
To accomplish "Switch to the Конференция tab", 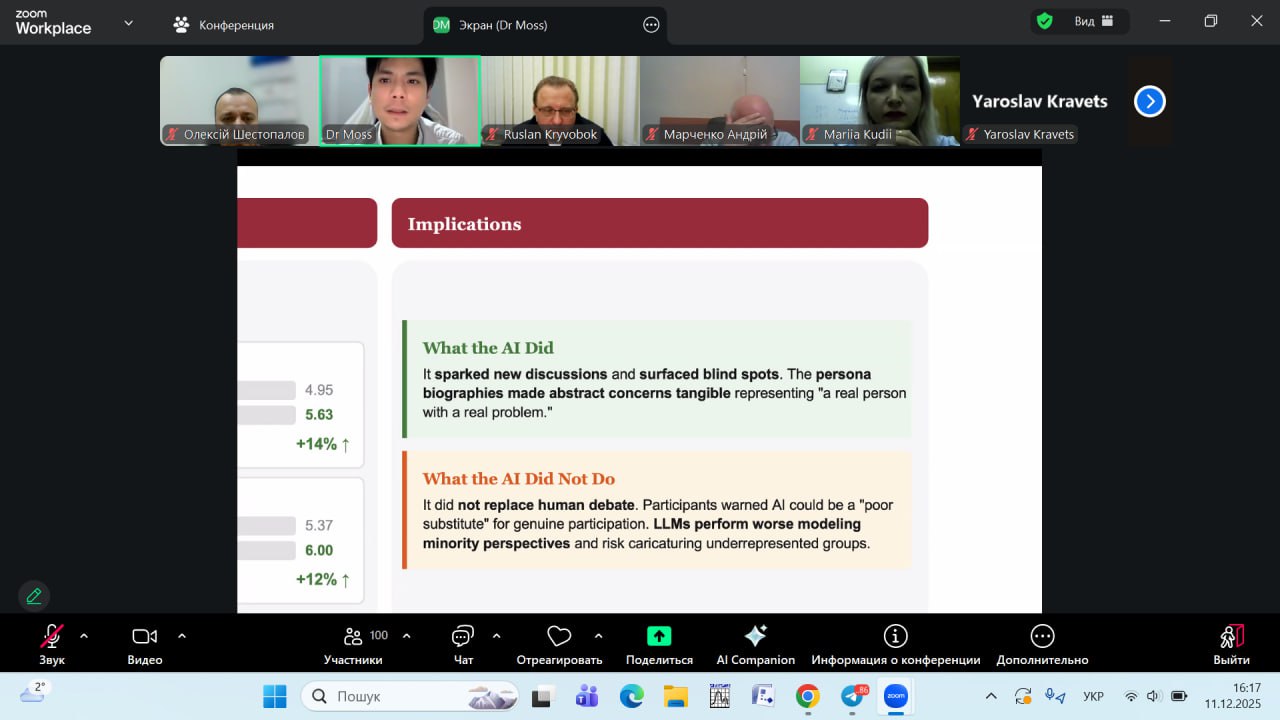I will [224, 25].
